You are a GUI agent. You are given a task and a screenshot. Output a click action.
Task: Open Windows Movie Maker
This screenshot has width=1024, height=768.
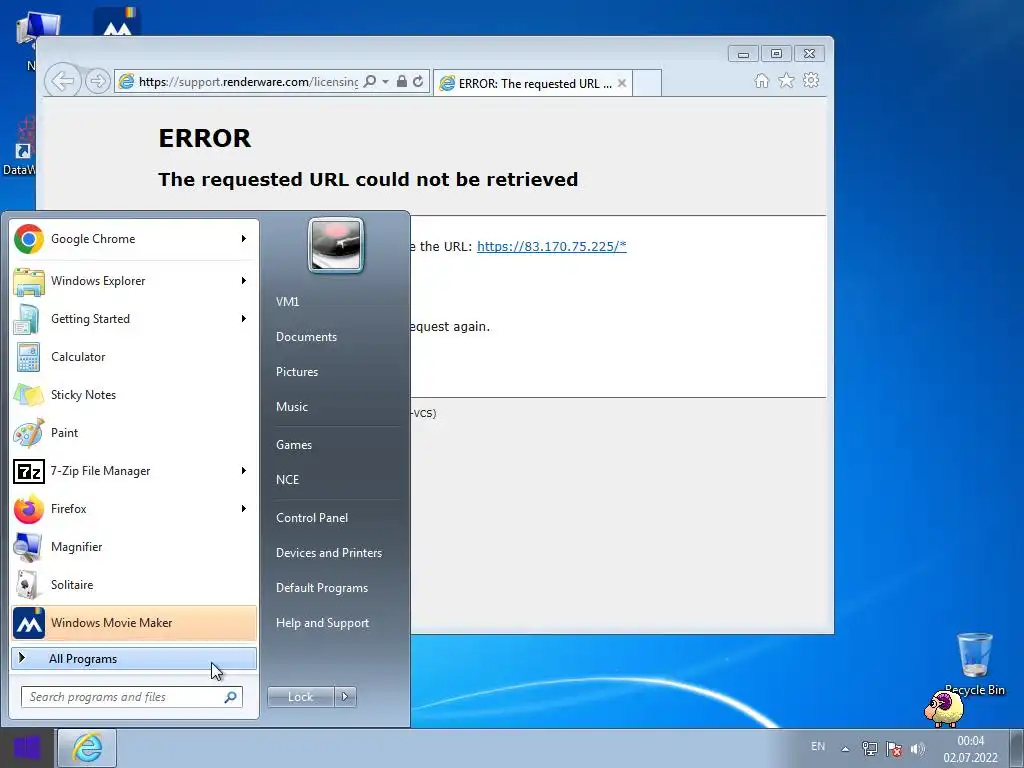pos(134,623)
